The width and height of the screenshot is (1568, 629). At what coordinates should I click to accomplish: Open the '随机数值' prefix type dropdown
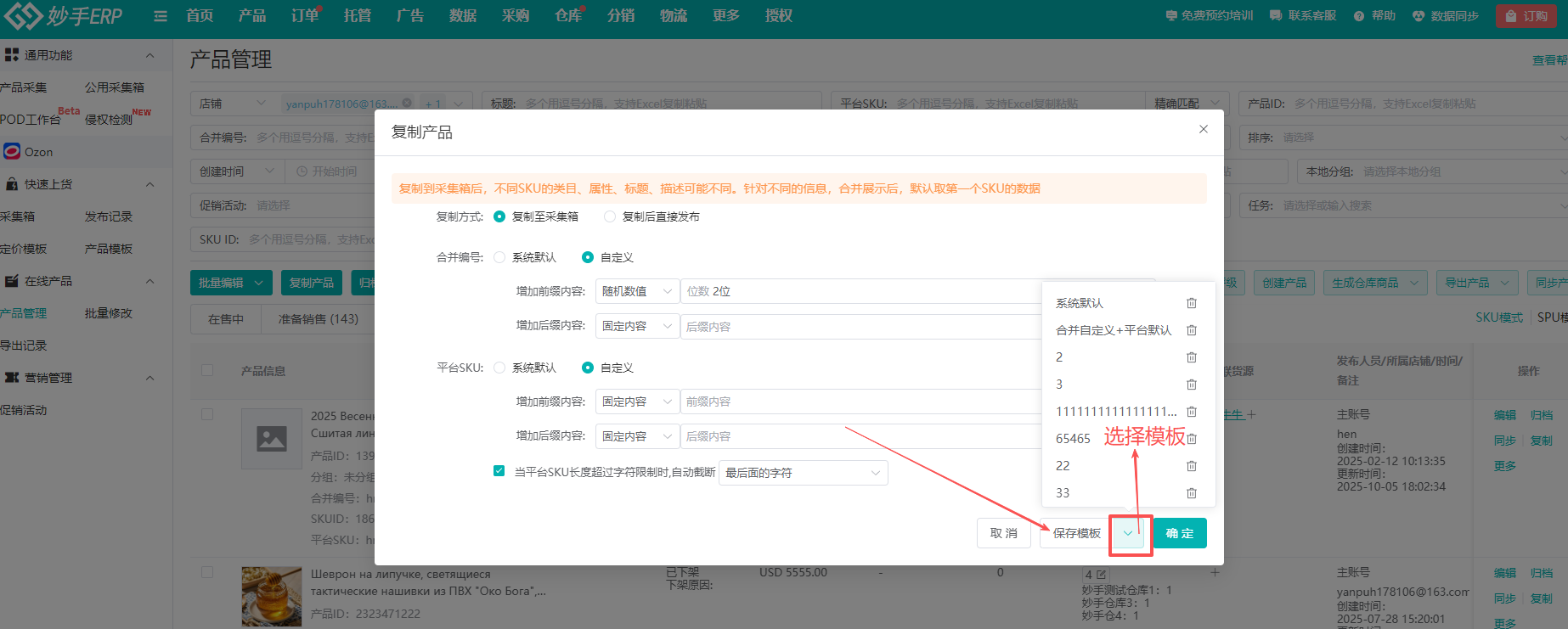coord(636,291)
